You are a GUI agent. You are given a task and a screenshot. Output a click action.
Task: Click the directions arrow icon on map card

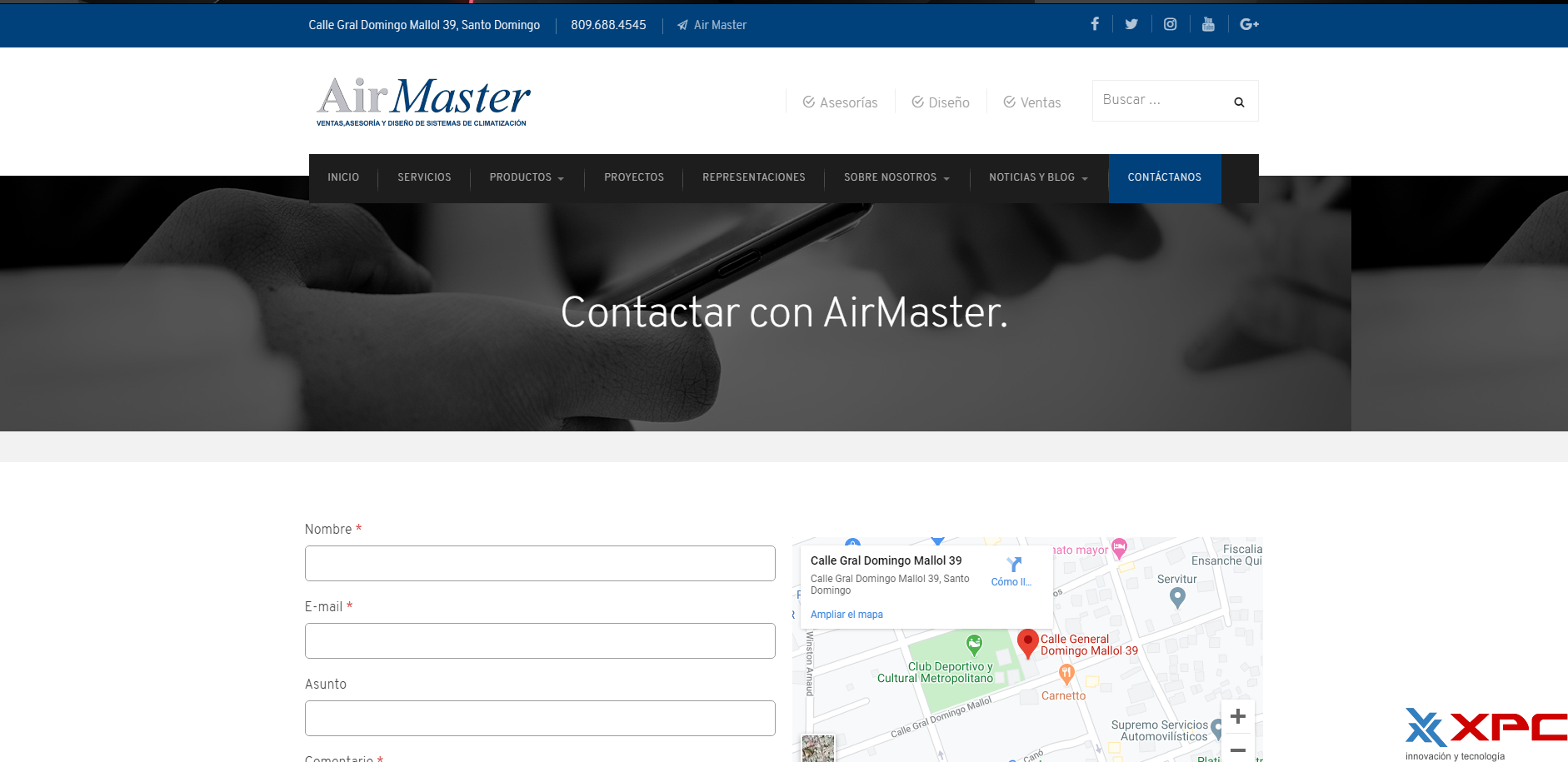click(1014, 564)
